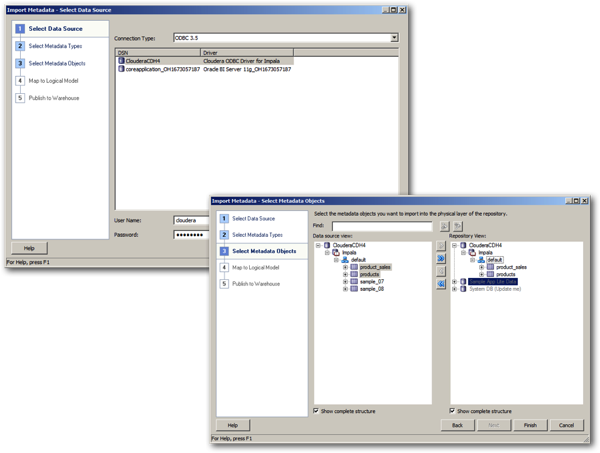Collapse Impala node in Data source view

pyautogui.click(x=327, y=253)
